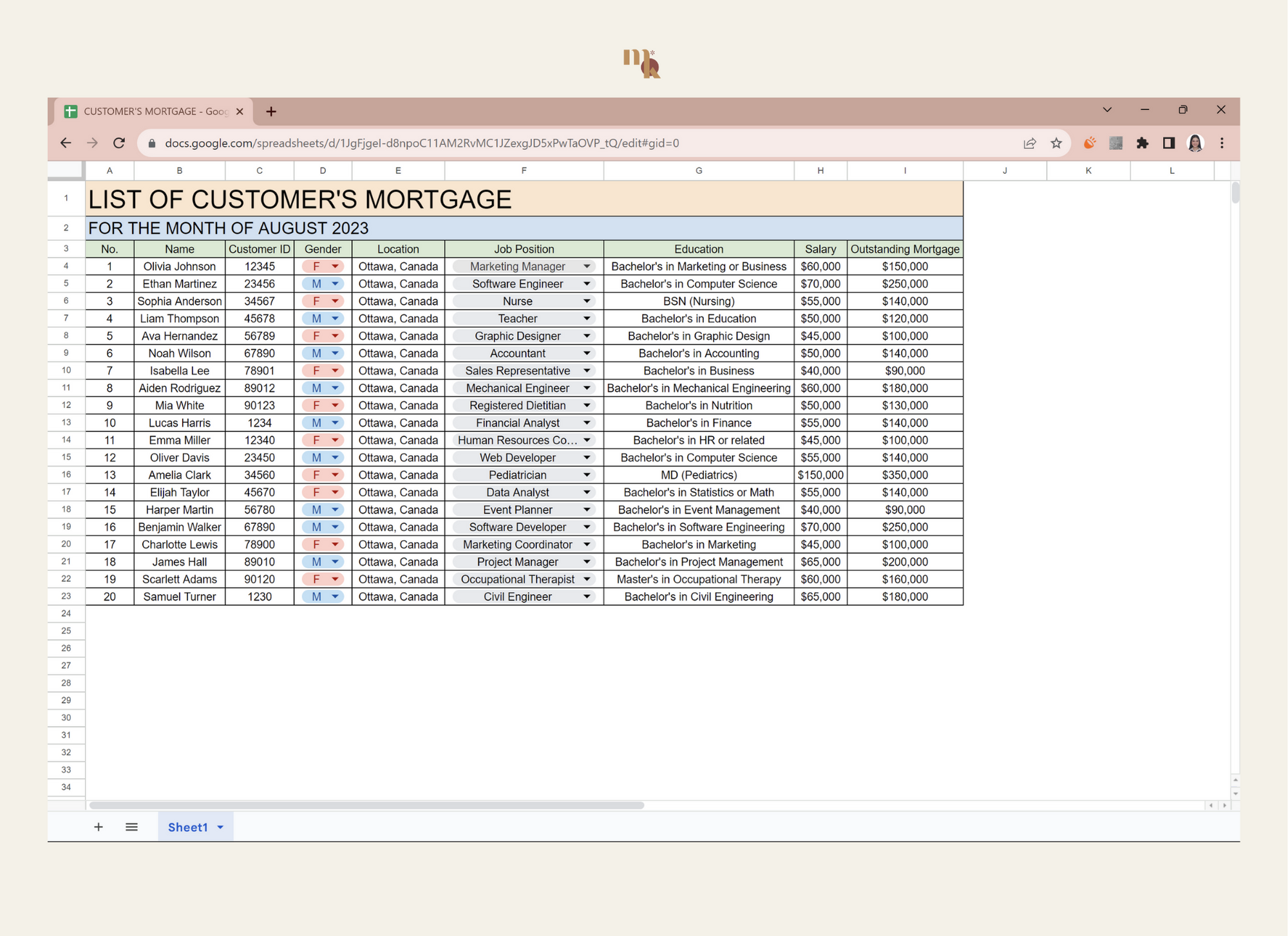Open the browser extensions puzzle icon
This screenshot has width=1288, height=936.
pyautogui.click(x=1142, y=143)
